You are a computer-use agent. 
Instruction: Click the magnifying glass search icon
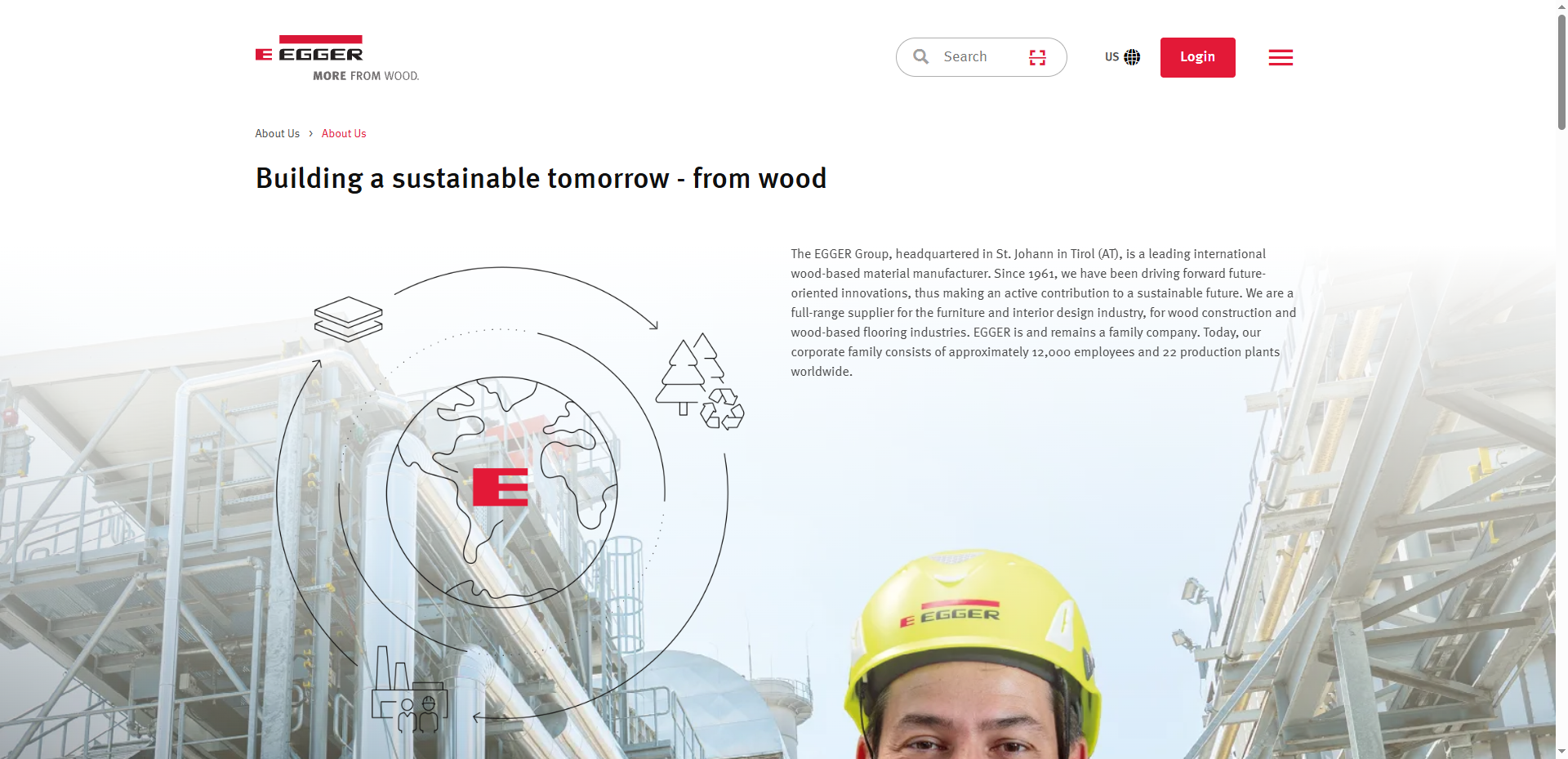pos(921,57)
